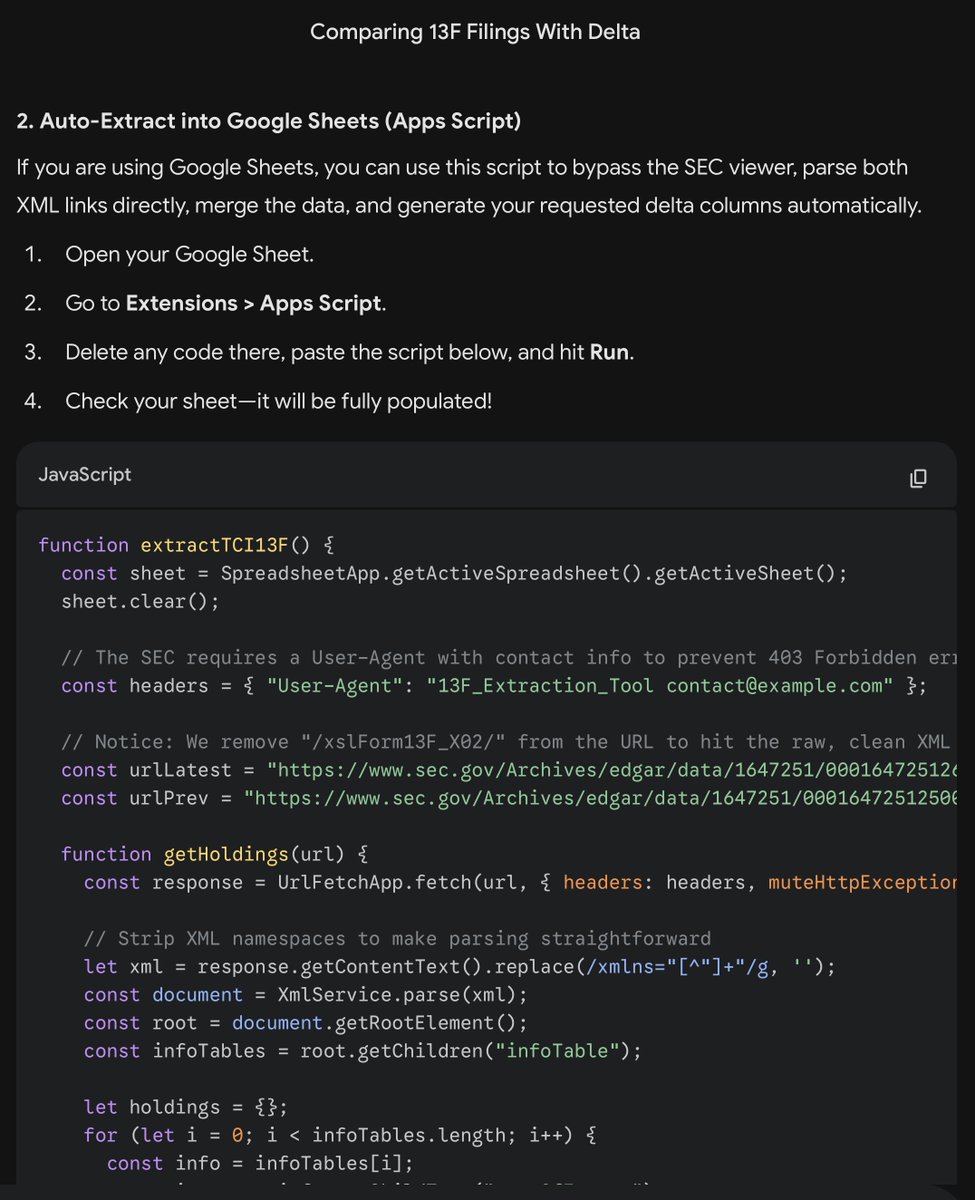Click comment Strip XML namespaces to make parsing straightforward
Viewport: 975px width, 1200px height.
pyautogui.click(x=397, y=939)
